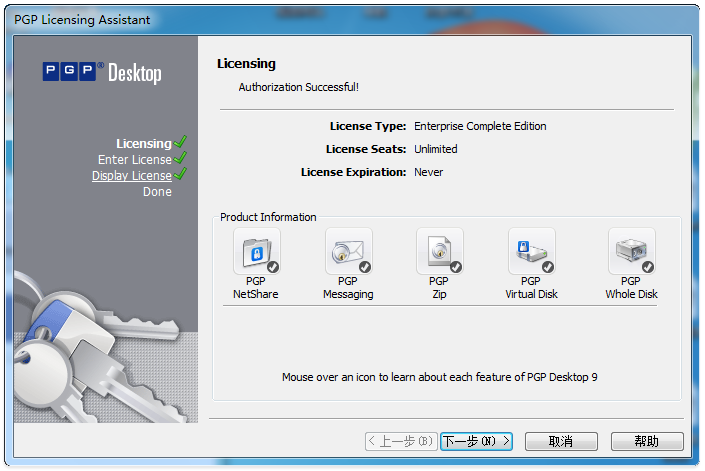705x471 pixels.
Task: Click the PGP Messaging envelope icon
Action: click(349, 251)
